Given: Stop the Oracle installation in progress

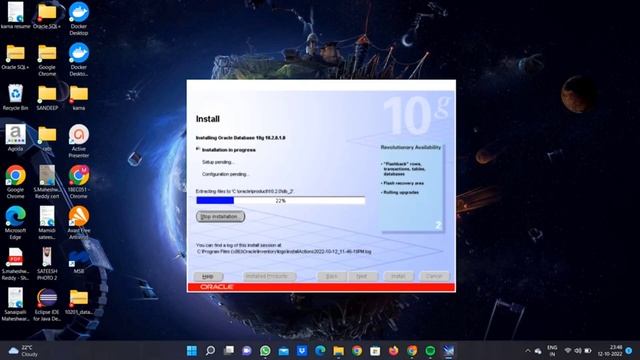Looking at the screenshot, I should (x=220, y=216).
